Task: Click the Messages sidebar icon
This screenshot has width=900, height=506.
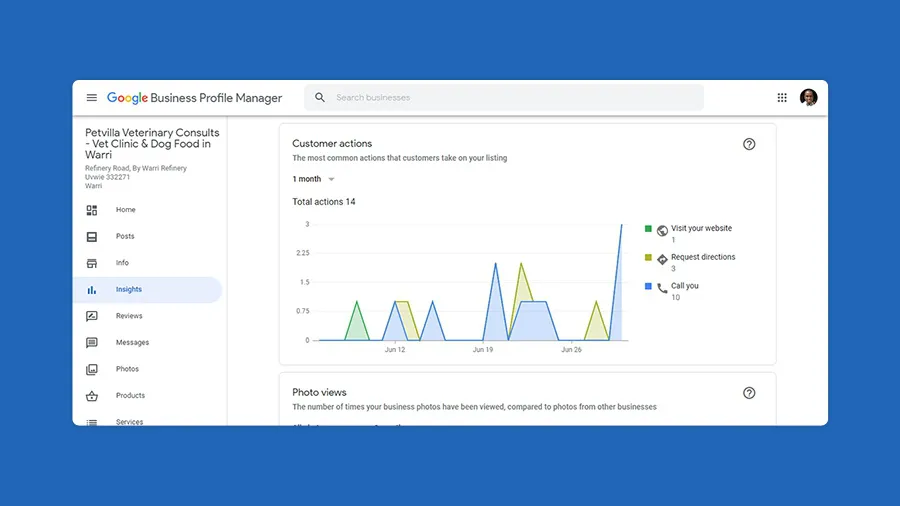Action: pos(92,342)
